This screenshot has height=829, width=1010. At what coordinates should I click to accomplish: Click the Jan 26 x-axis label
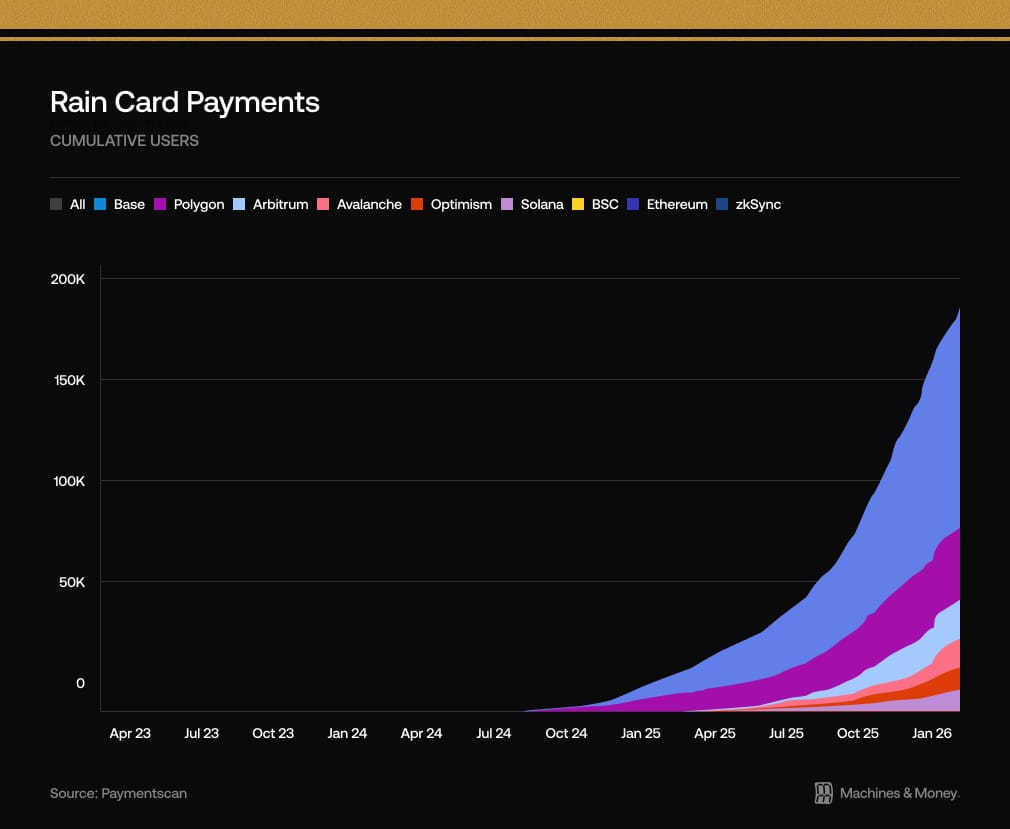coord(931,733)
